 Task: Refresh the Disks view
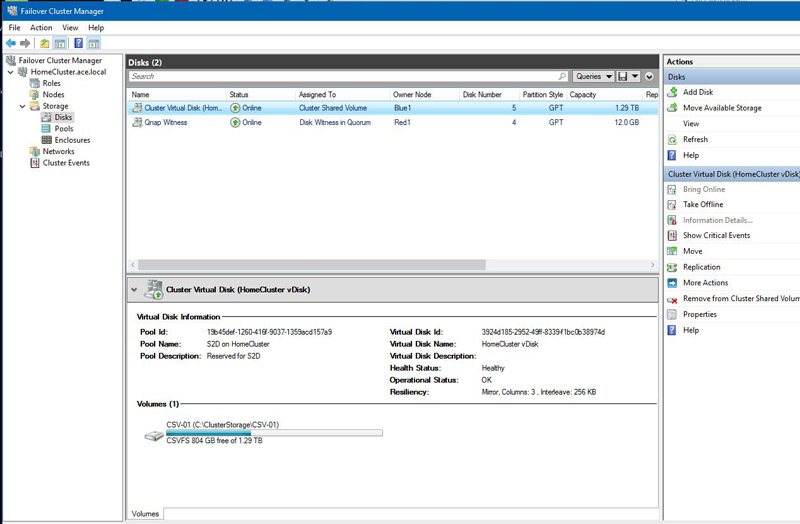click(695, 140)
